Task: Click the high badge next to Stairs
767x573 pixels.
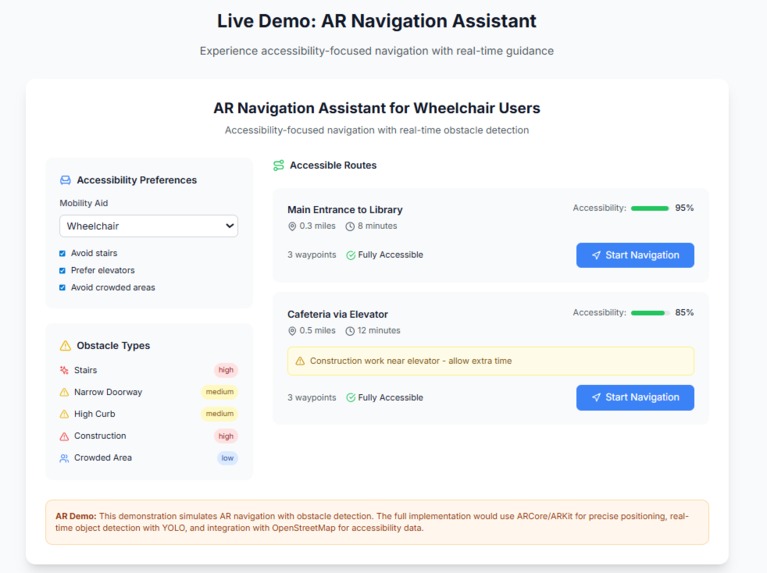Action: (x=226, y=370)
